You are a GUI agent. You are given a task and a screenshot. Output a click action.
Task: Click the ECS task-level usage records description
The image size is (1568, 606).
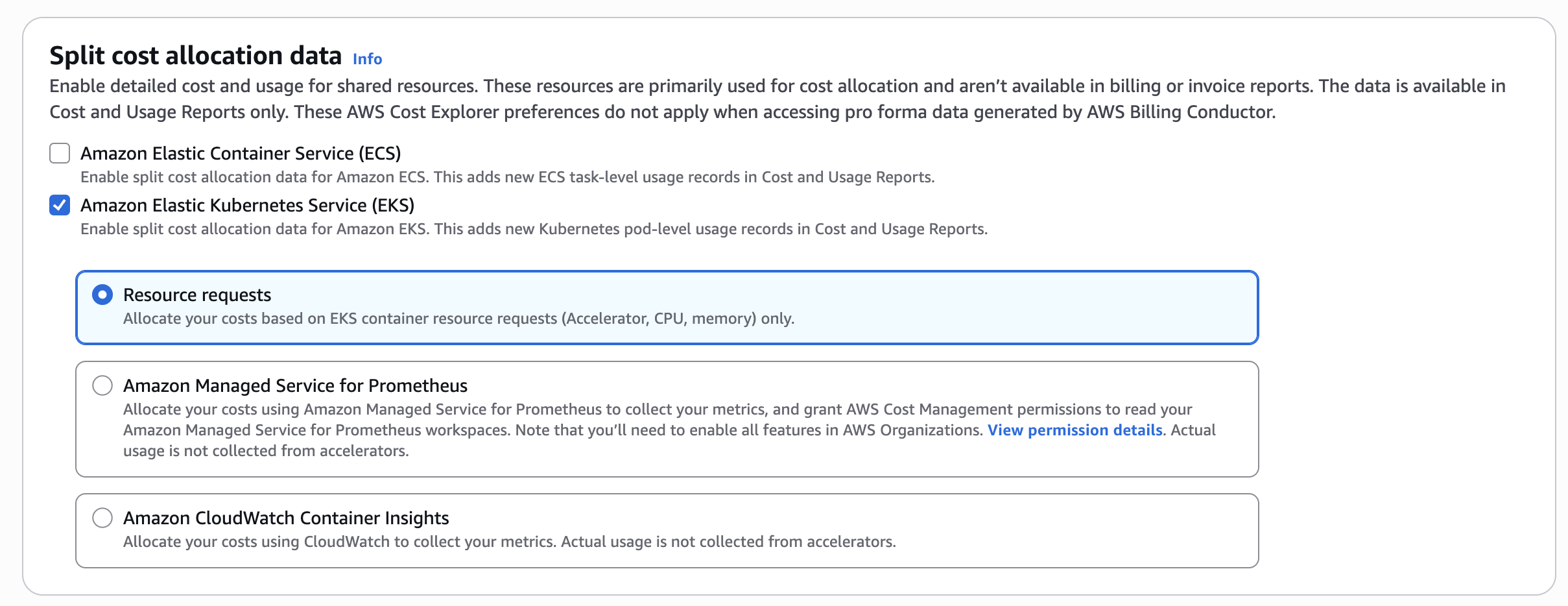(x=507, y=177)
